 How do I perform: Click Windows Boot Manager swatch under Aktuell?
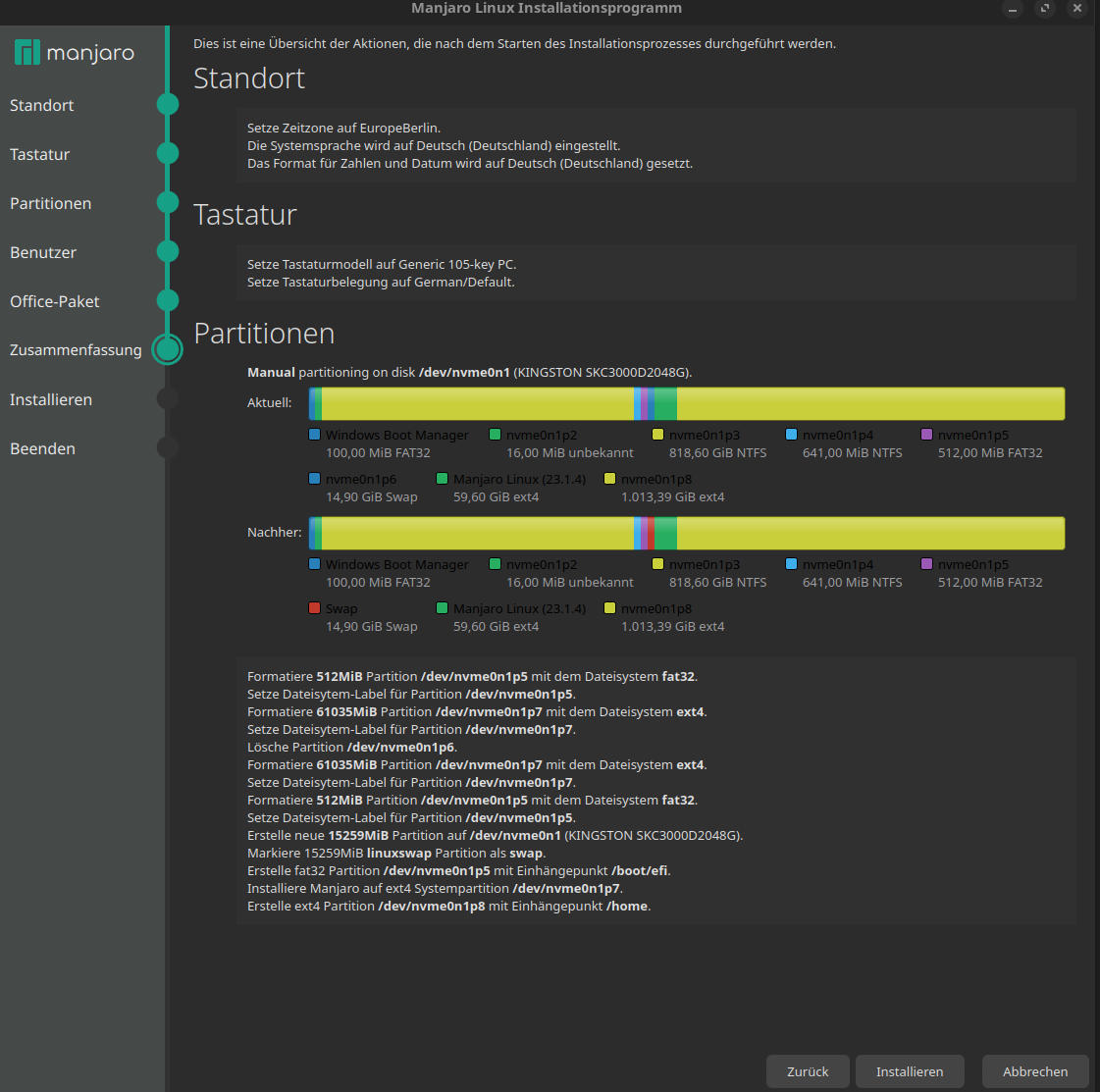pyautogui.click(x=315, y=434)
